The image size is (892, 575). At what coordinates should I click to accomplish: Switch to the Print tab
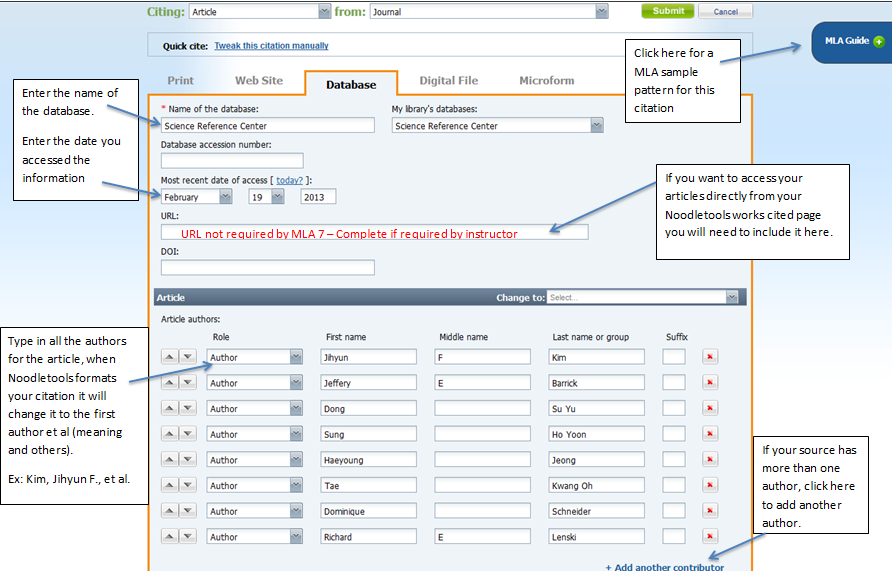pos(180,81)
